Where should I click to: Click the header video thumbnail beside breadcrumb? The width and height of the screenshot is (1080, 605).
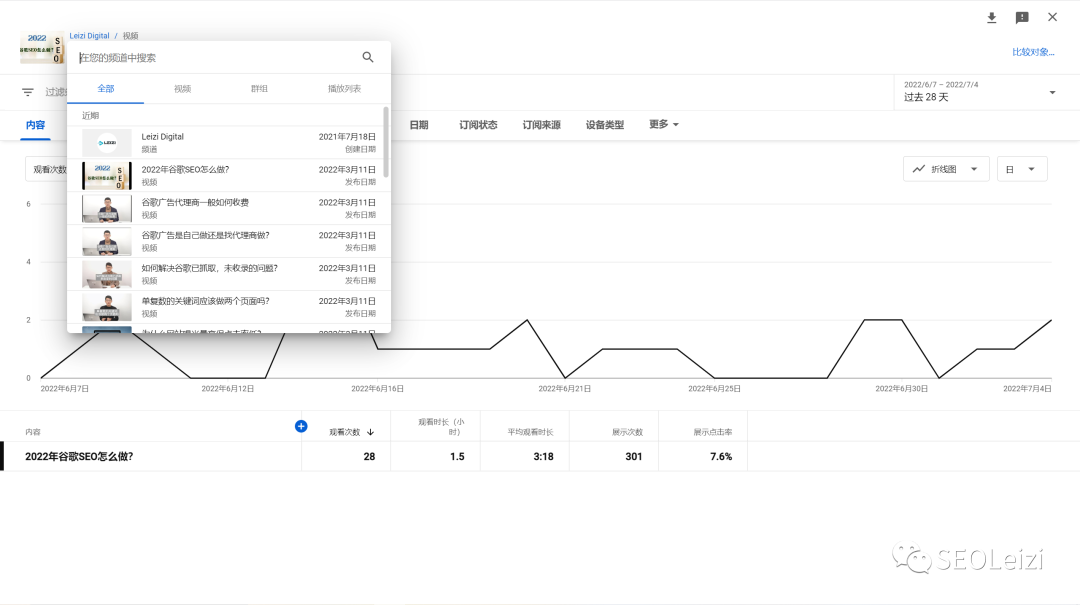click(x=41, y=48)
